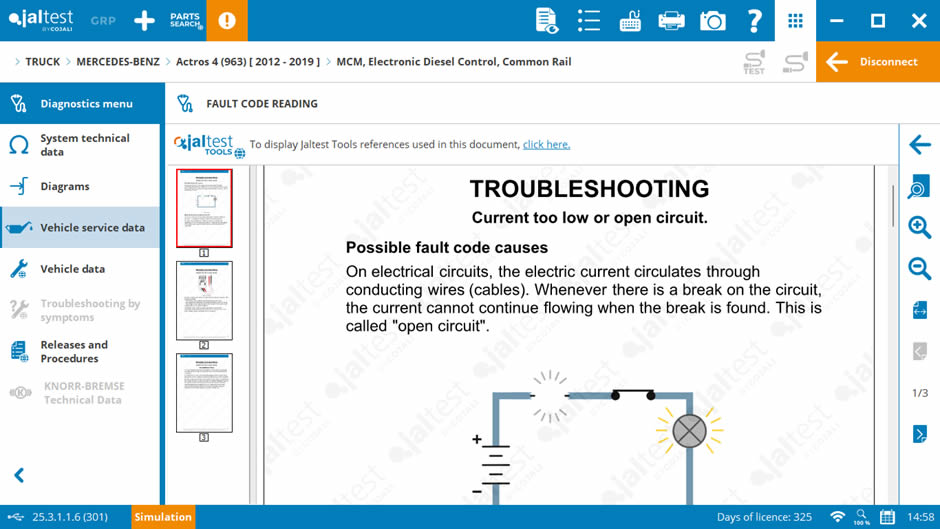This screenshot has height=529, width=940.
Task: Go to MERCEDES-BENZ breadcrumb level
Action: (x=118, y=62)
